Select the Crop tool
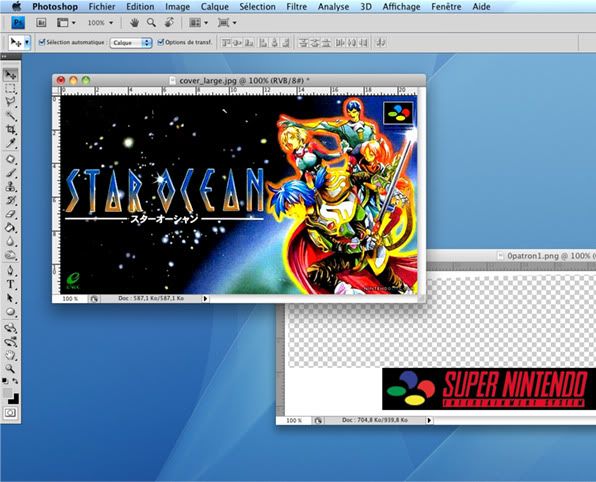The width and height of the screenshot is (596, 482). (x=10, y=130)
